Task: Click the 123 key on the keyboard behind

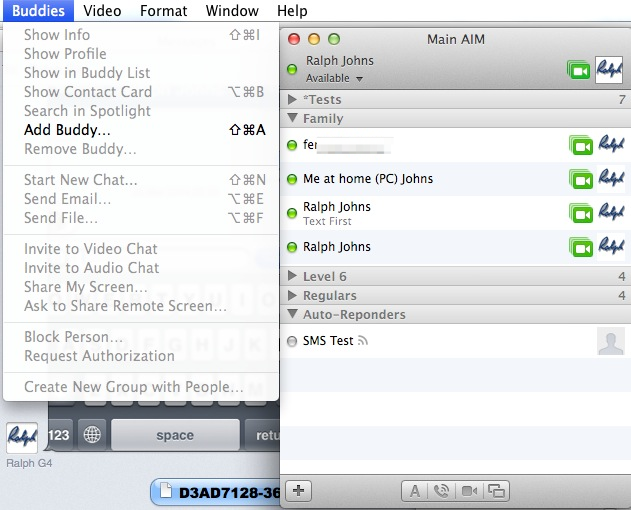Action: (60, 435)
